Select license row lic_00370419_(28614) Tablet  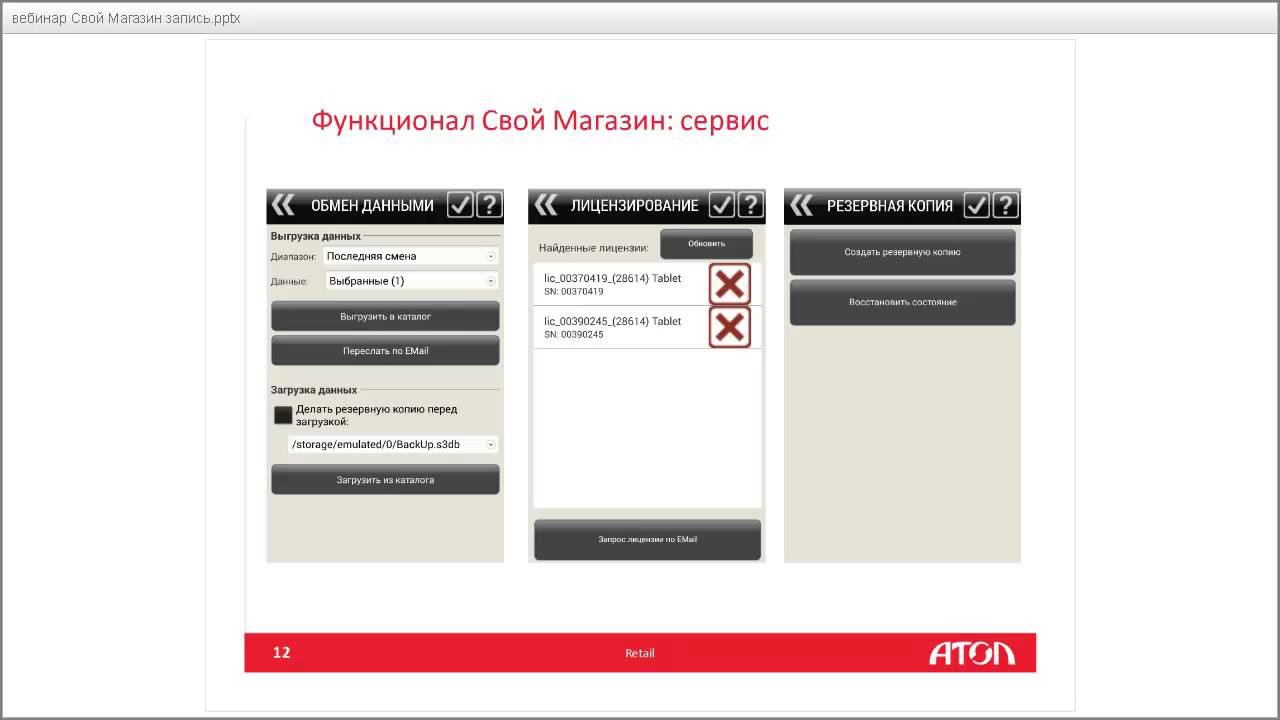click(x=647, y=284)
